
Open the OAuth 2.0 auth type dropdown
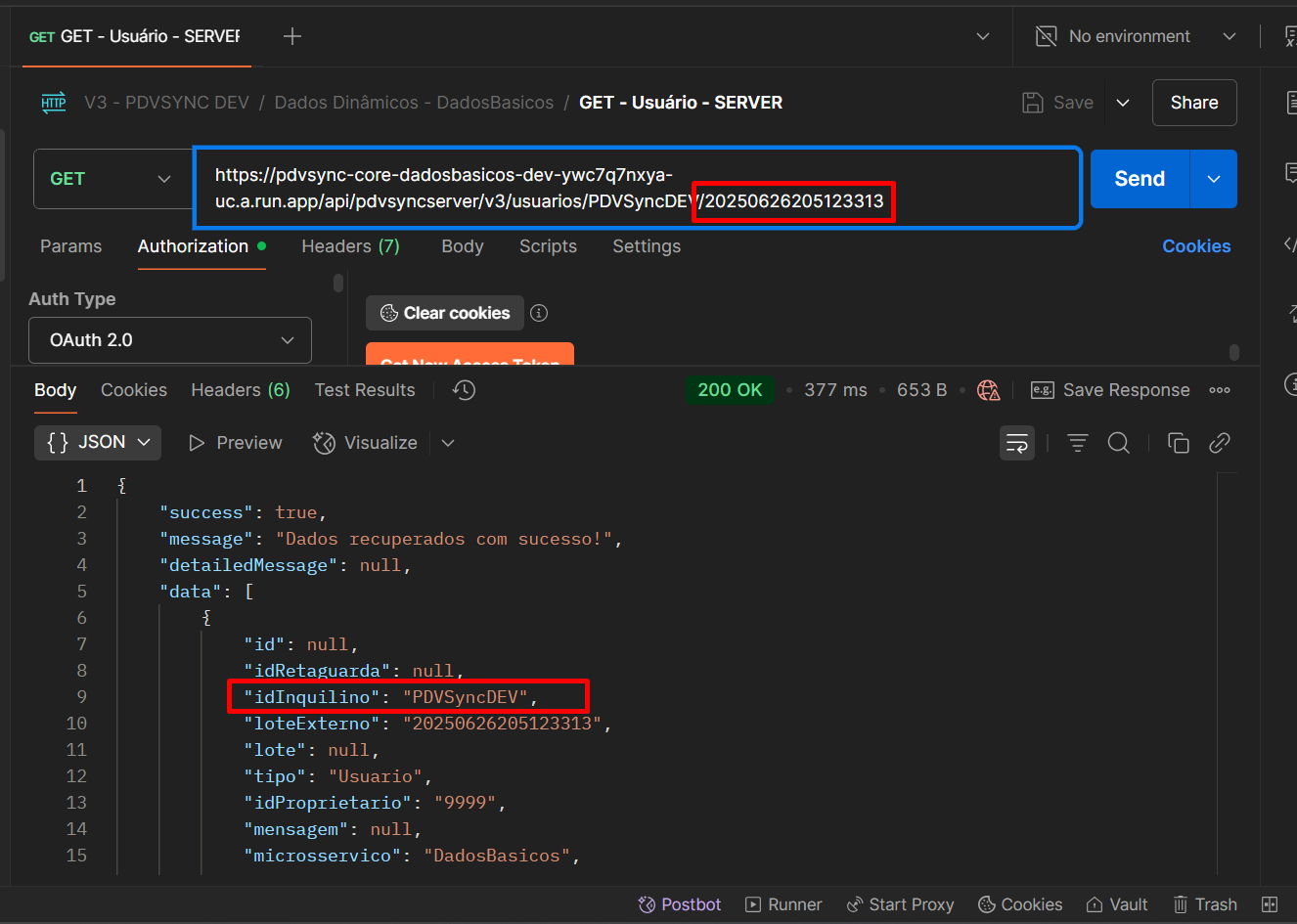(x=170, y=340)
